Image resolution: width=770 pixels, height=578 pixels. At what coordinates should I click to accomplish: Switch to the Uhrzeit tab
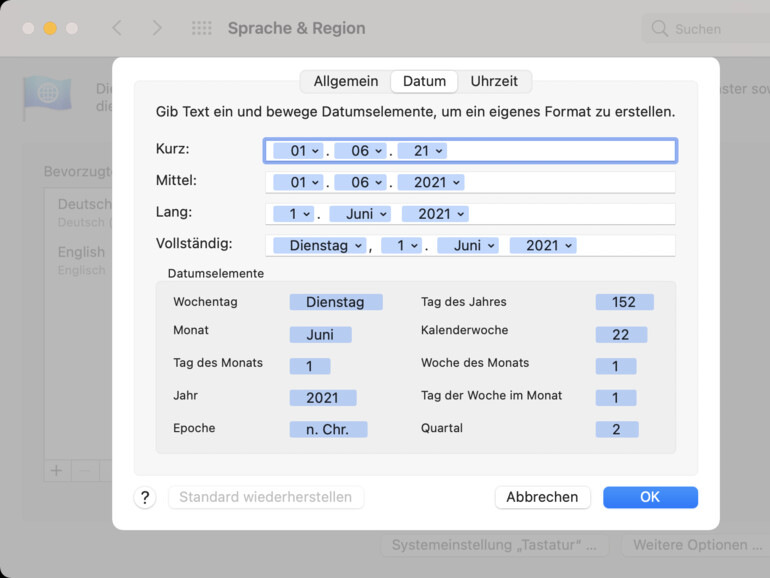tap(494, 81)
